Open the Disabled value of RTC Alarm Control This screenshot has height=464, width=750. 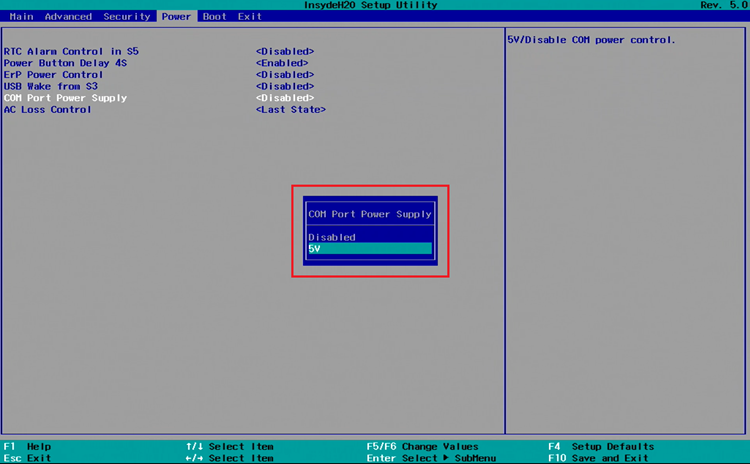pos(284,51)
